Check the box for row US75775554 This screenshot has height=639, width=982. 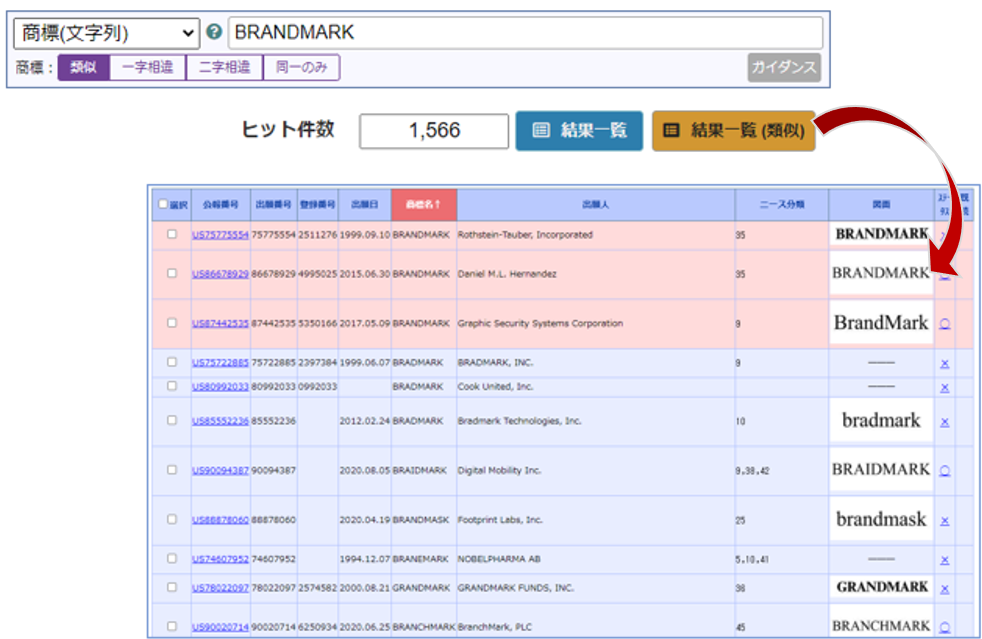coord(172,234)
